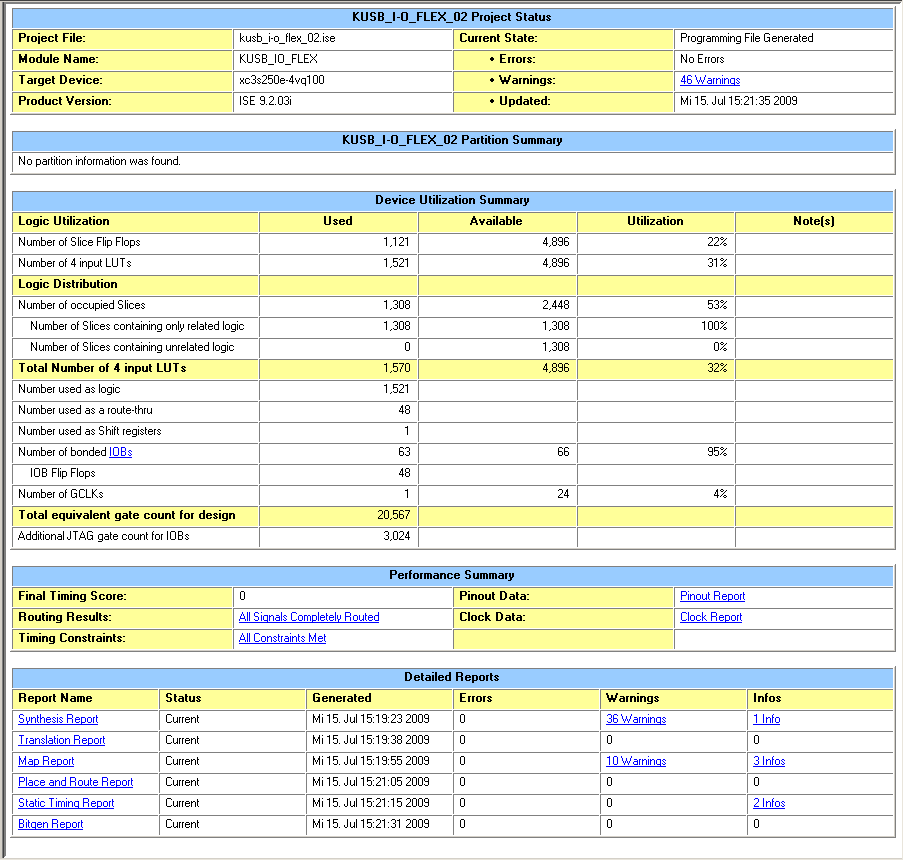Click Number used as Shift registers label
The image size is (904, 861).
(x=90, y=431)
